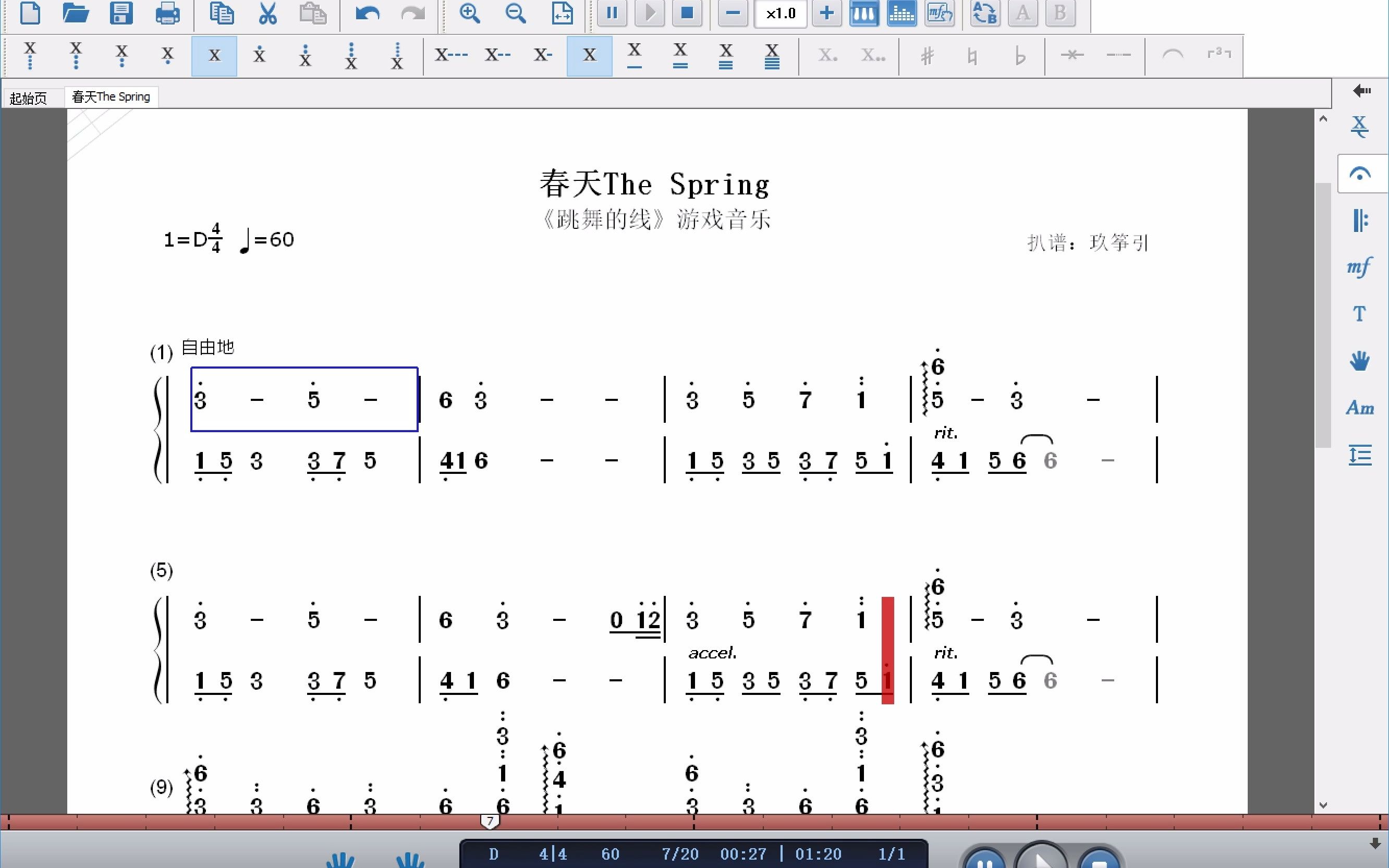Open the dynamics mf tool in the sidebar
Screen dimensions: 1389x868
pos(1360,266)
